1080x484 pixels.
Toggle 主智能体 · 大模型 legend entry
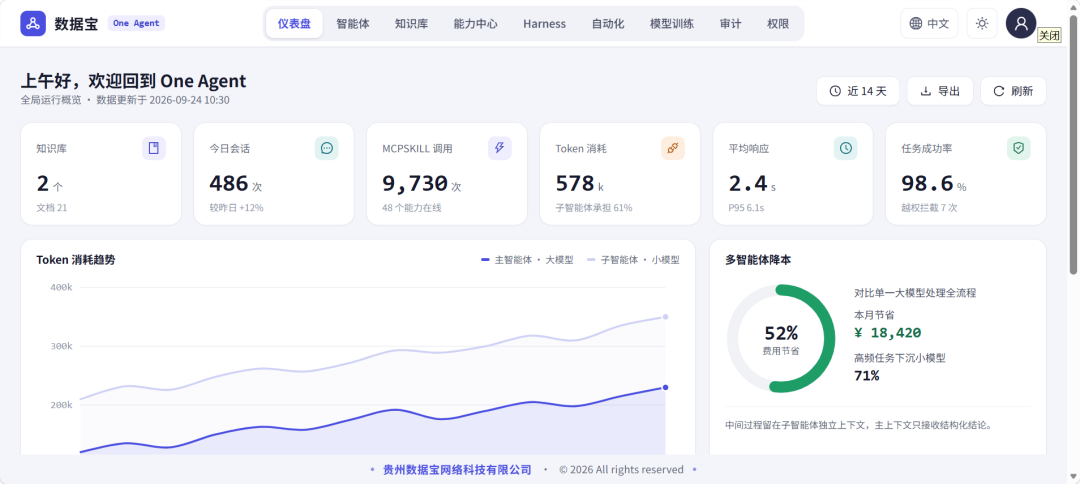pyautogui.click(x=527, y=260)
